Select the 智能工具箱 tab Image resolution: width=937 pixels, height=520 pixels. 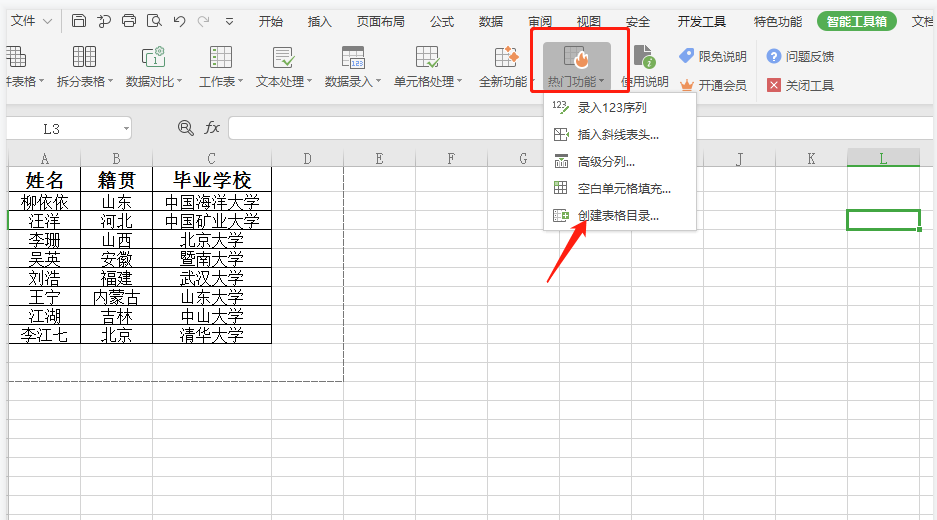click(856, 22)
